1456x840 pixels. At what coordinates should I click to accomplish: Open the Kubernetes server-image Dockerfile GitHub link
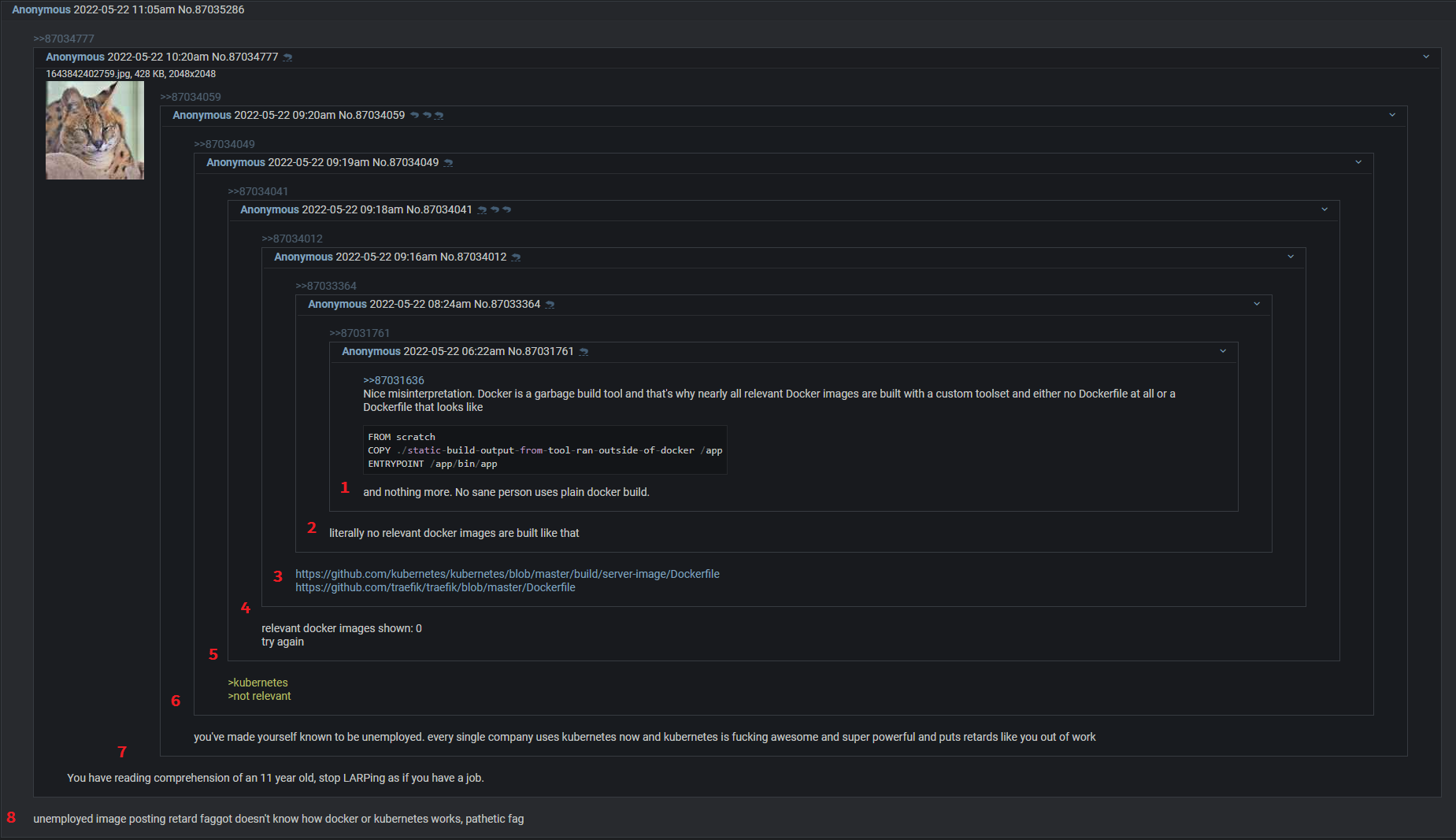click(x=507, y=574)
